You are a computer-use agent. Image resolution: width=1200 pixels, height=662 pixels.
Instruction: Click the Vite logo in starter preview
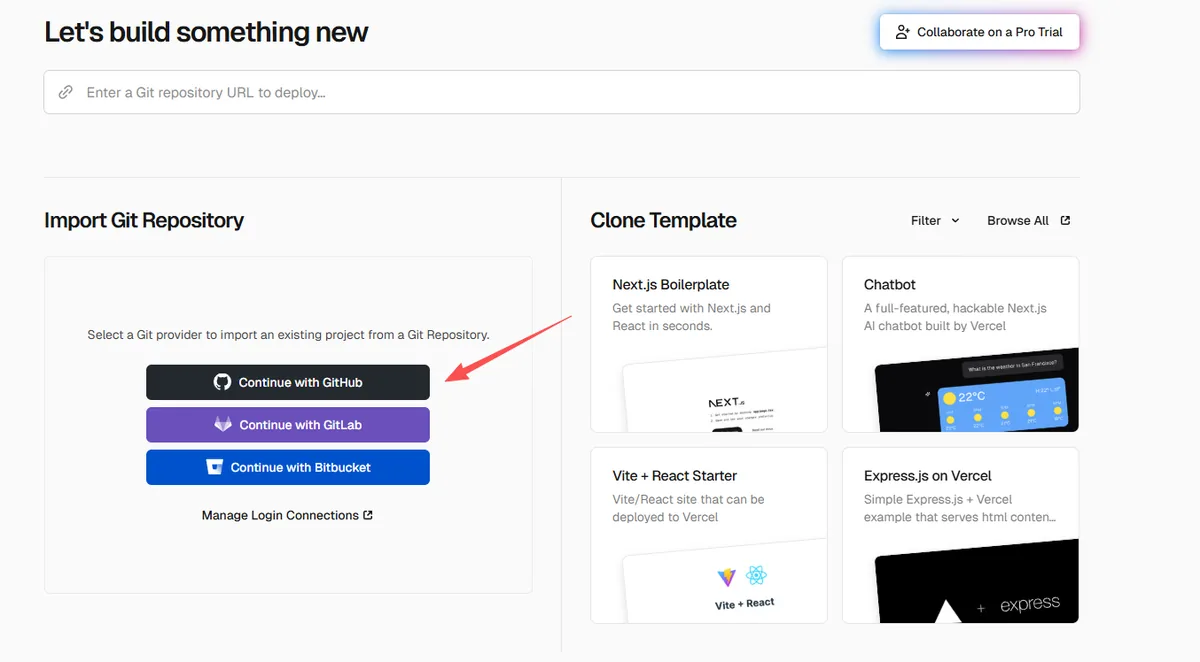click(x=726, y=577)
